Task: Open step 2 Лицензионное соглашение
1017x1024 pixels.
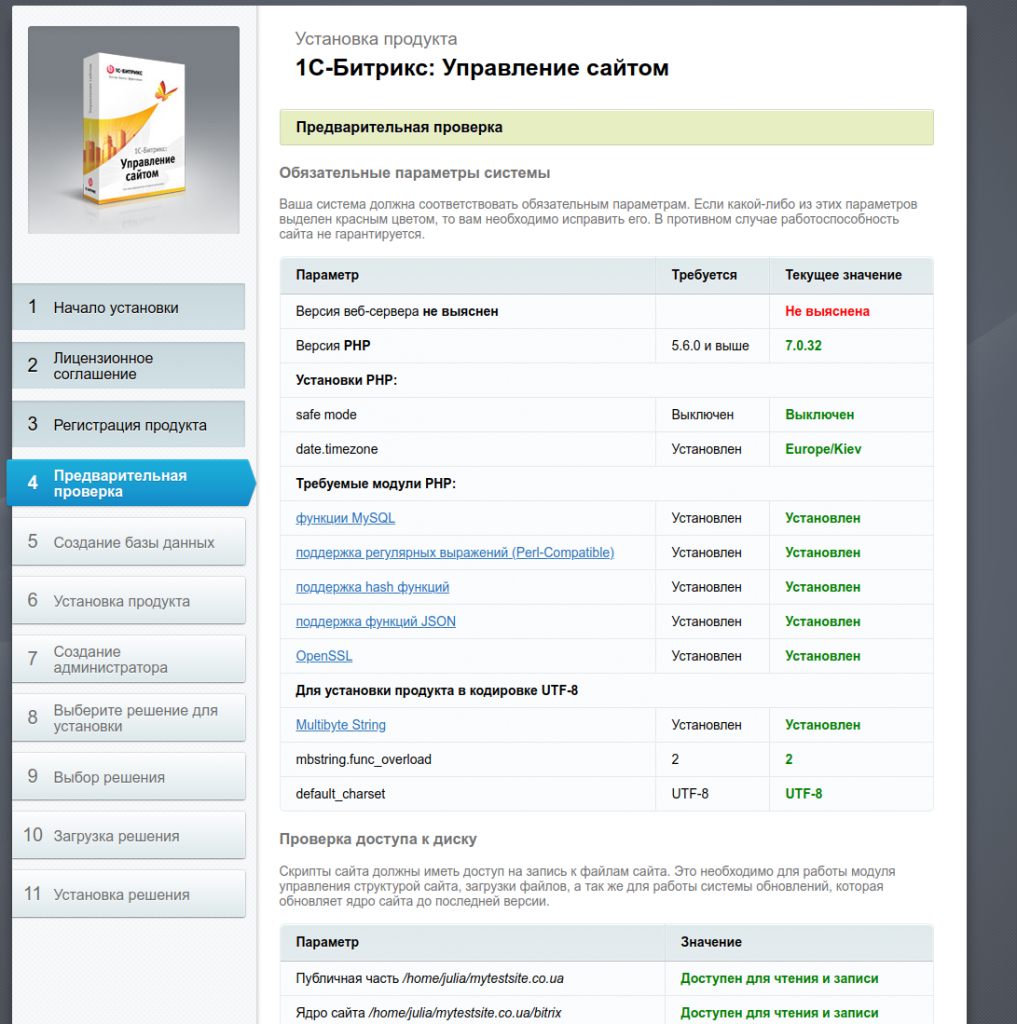Action: coord(129,366)
